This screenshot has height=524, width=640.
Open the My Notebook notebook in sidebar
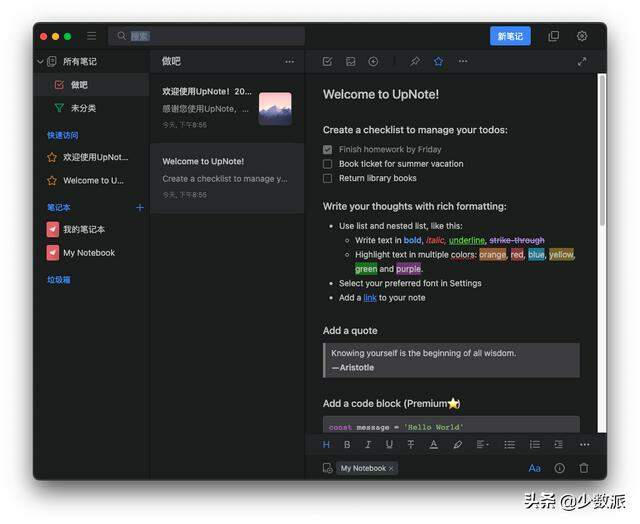pos(81,253)
